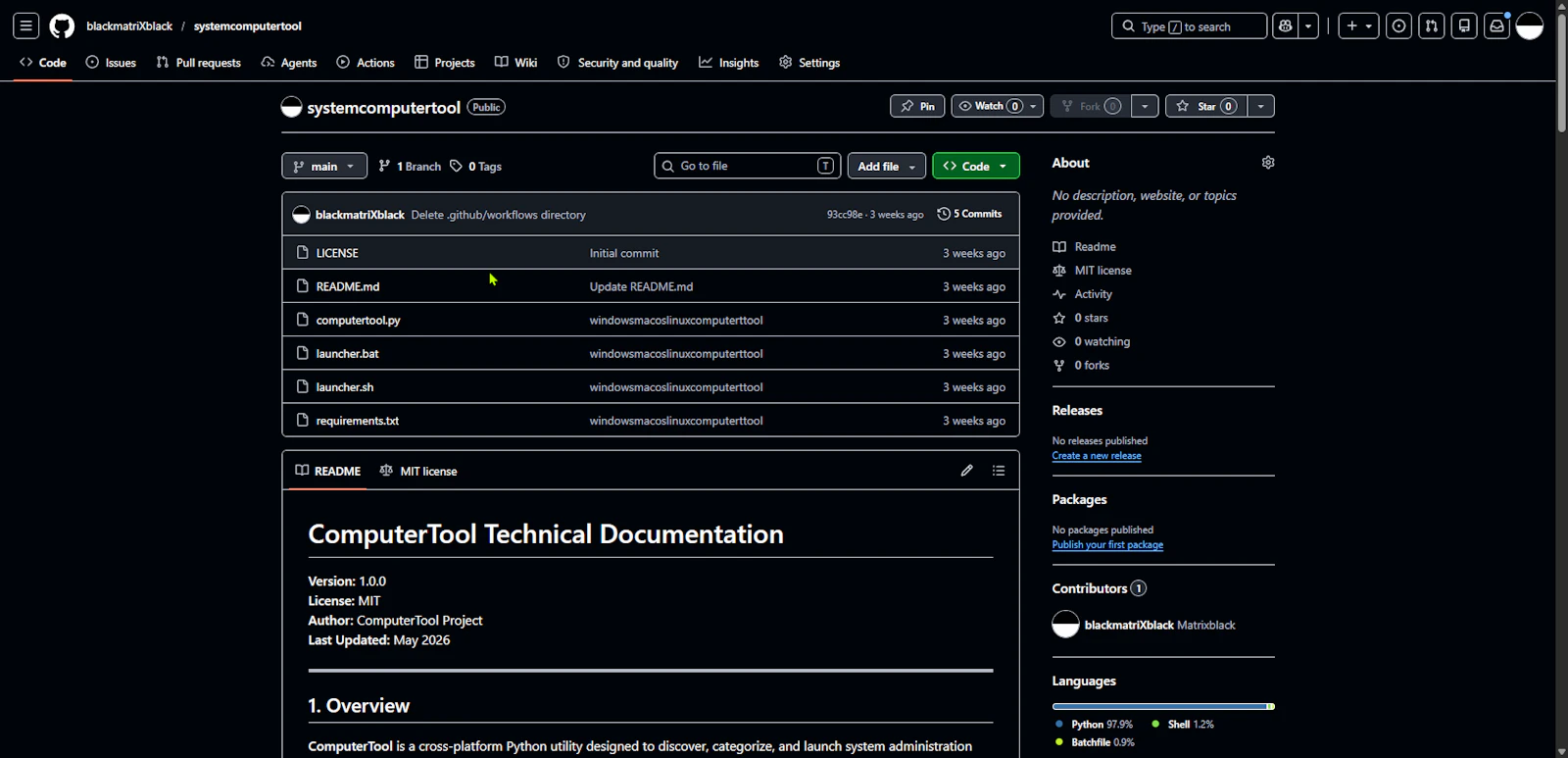View the 1 Branch link
The width and height of the screenshot is (1568, 758).
pyautogui.click(x=410, y=167)
